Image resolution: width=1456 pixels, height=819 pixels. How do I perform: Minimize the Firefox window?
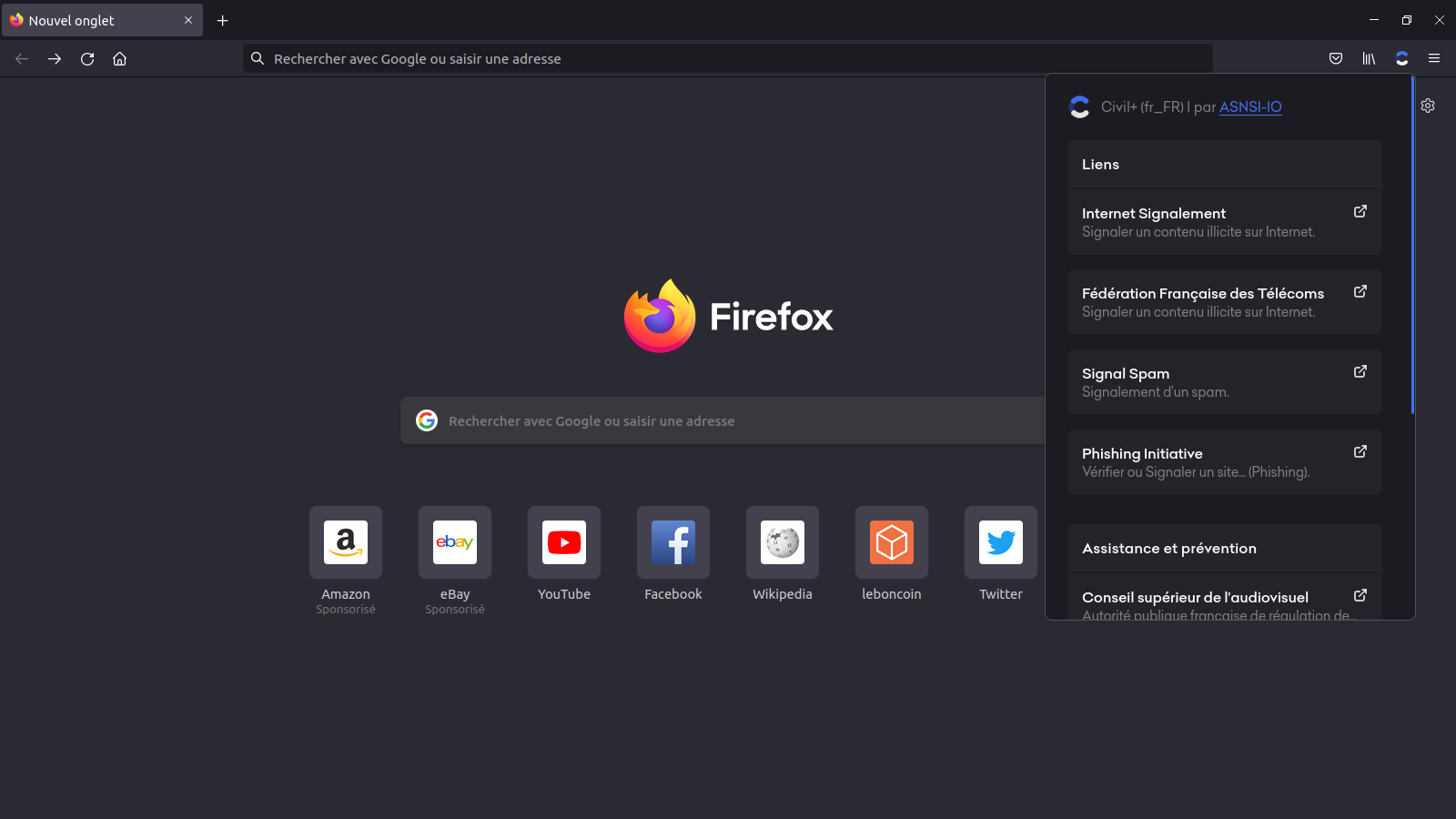point(1374,20)
